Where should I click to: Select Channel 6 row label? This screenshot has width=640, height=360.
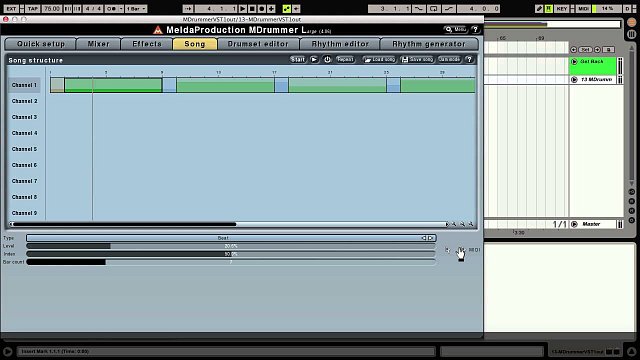(x=24, y=165)
